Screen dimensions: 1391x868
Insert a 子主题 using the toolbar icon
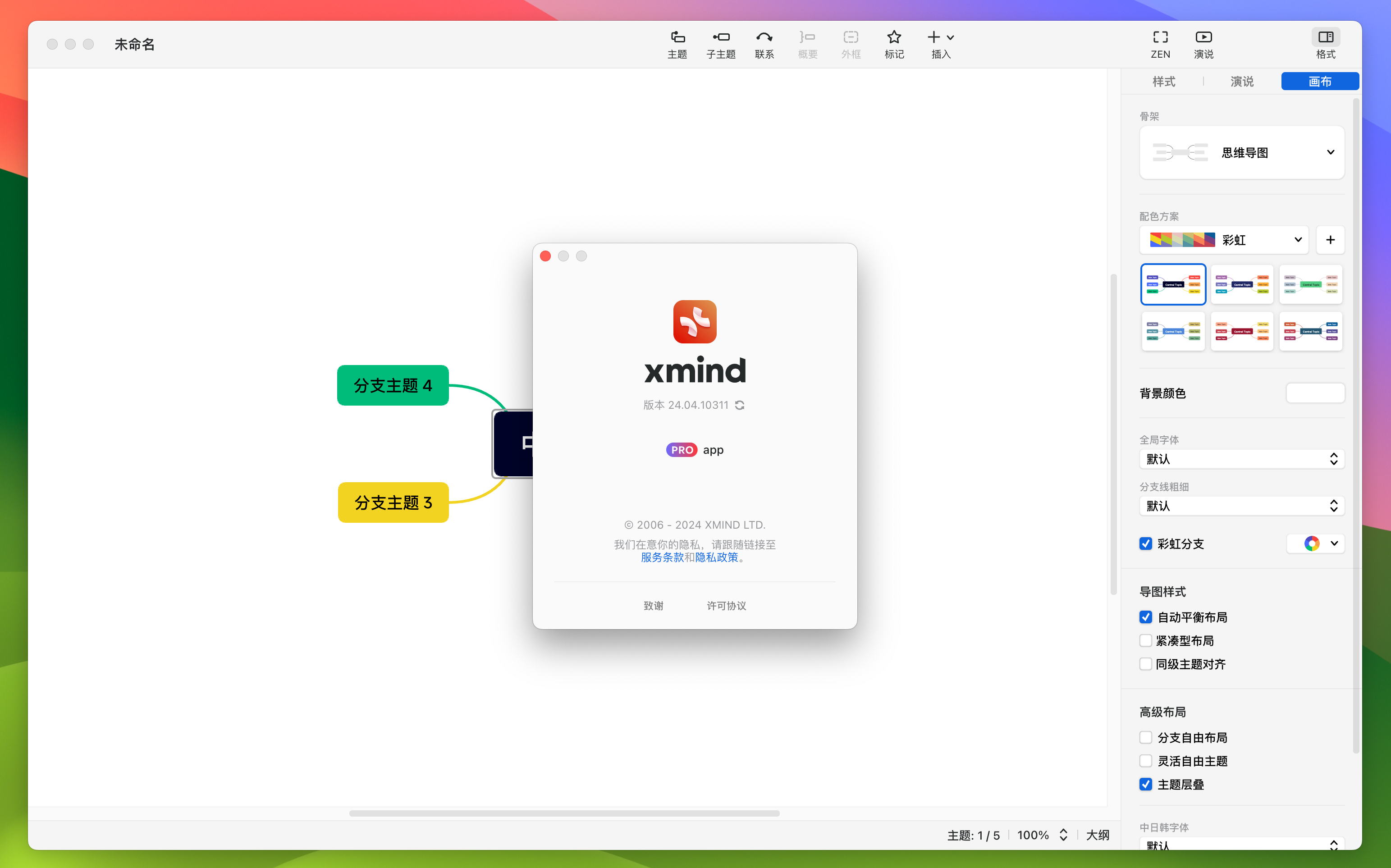point(720,43)
